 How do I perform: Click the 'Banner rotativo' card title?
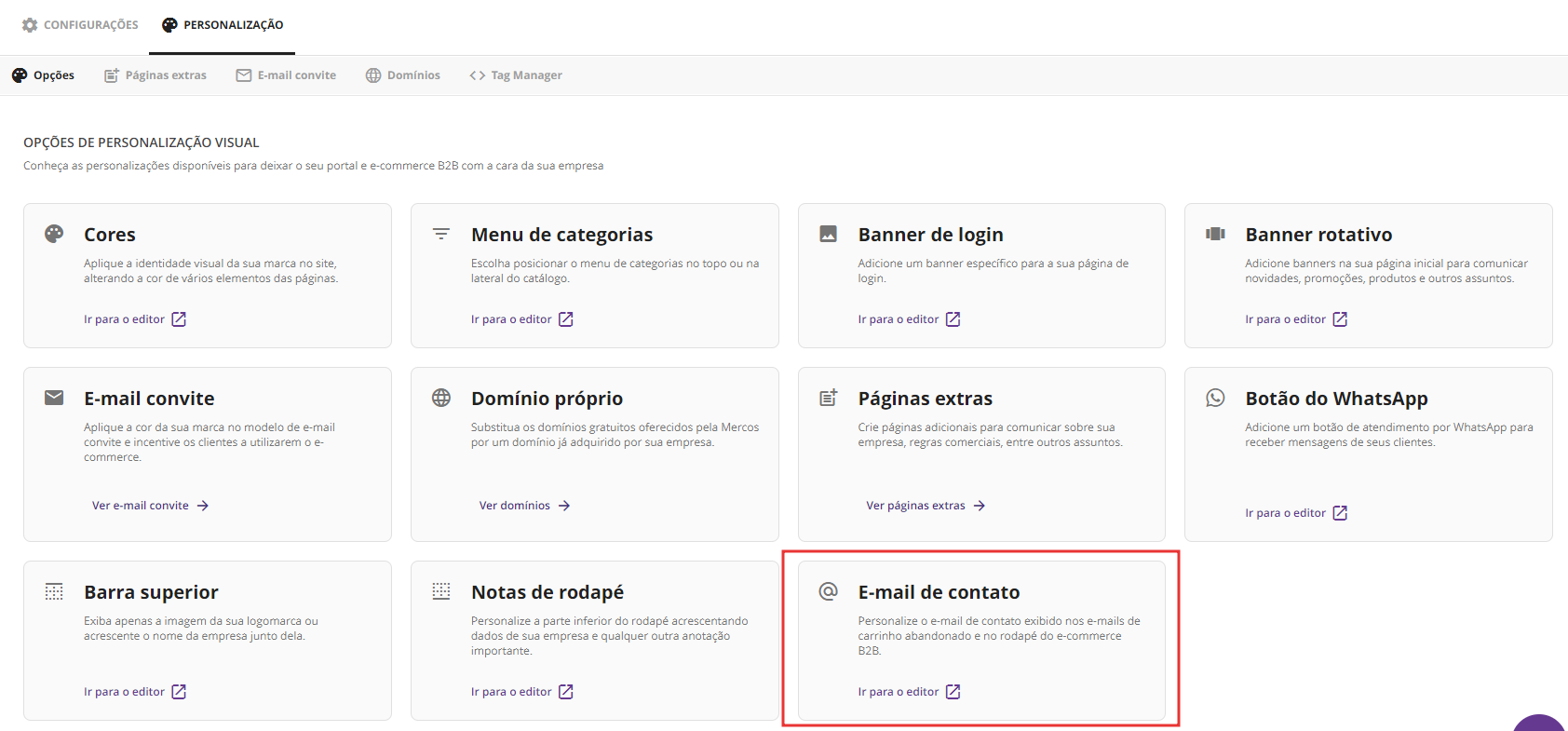pyautogui.click(x=1319, y=235)
